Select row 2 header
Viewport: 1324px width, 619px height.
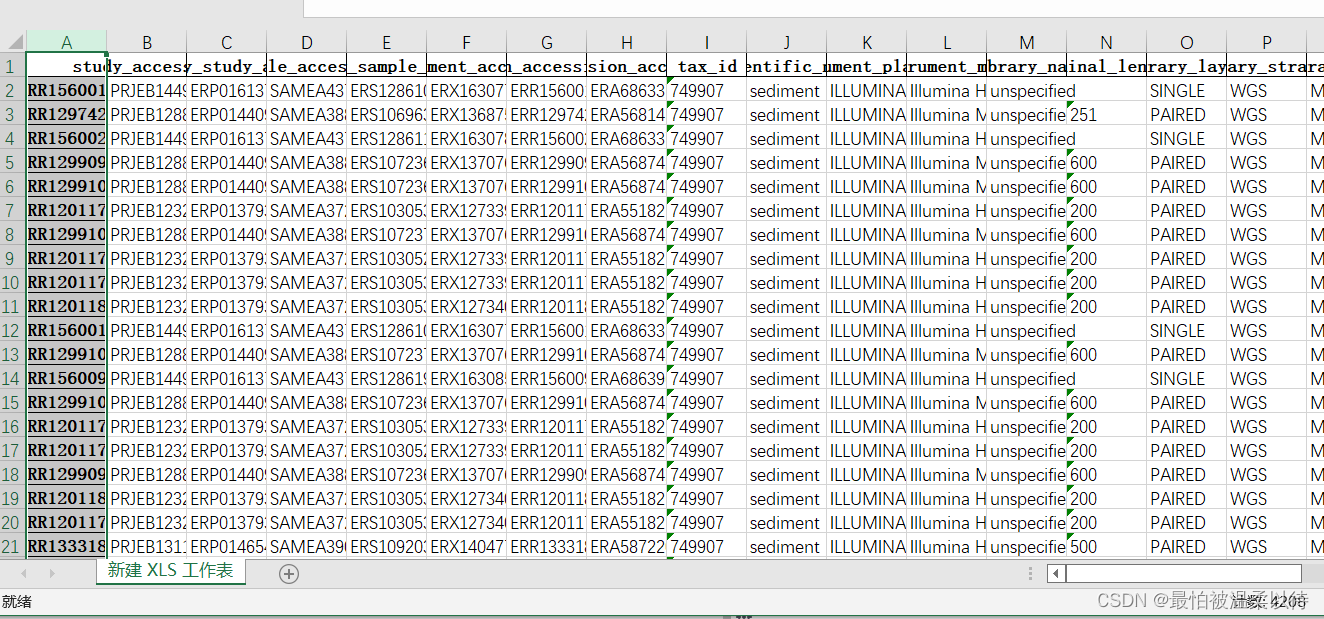click(12, 90)
